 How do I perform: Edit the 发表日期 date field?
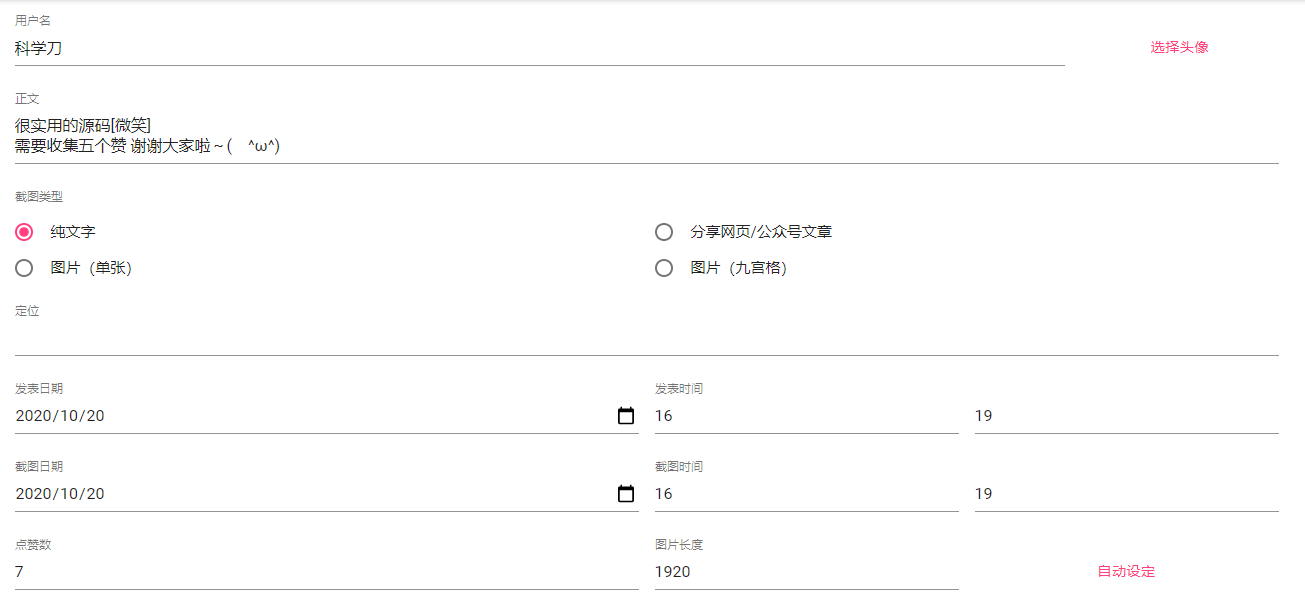tap(300, 416)
